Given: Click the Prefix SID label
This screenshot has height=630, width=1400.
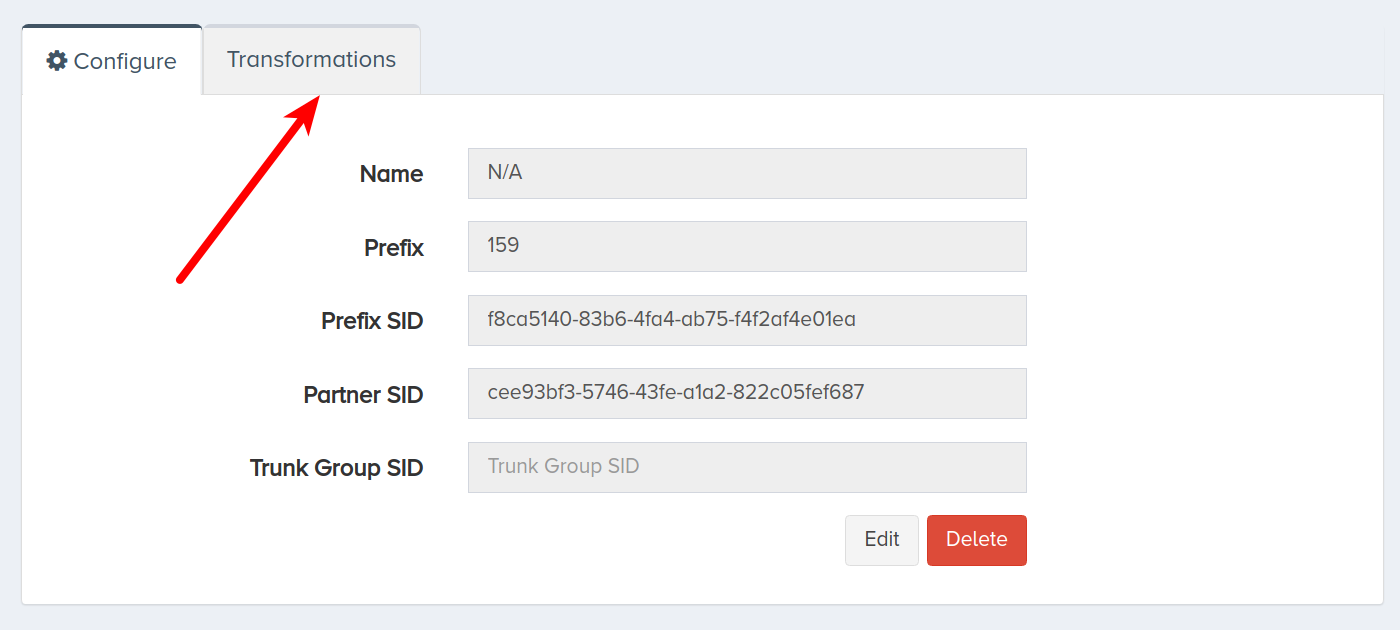Looking at the screenshot, I should (372, 321).
